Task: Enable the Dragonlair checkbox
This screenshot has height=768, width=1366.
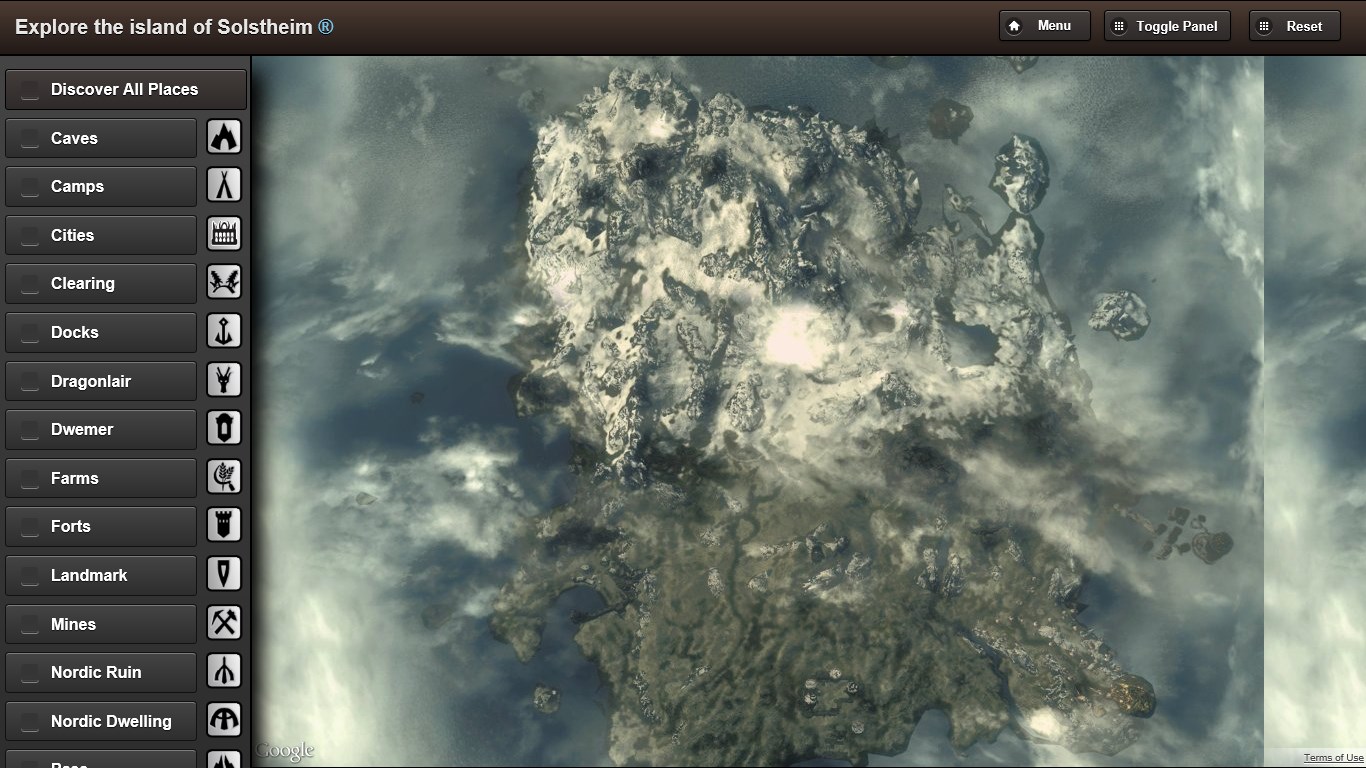Action: [x=30, y=382]
